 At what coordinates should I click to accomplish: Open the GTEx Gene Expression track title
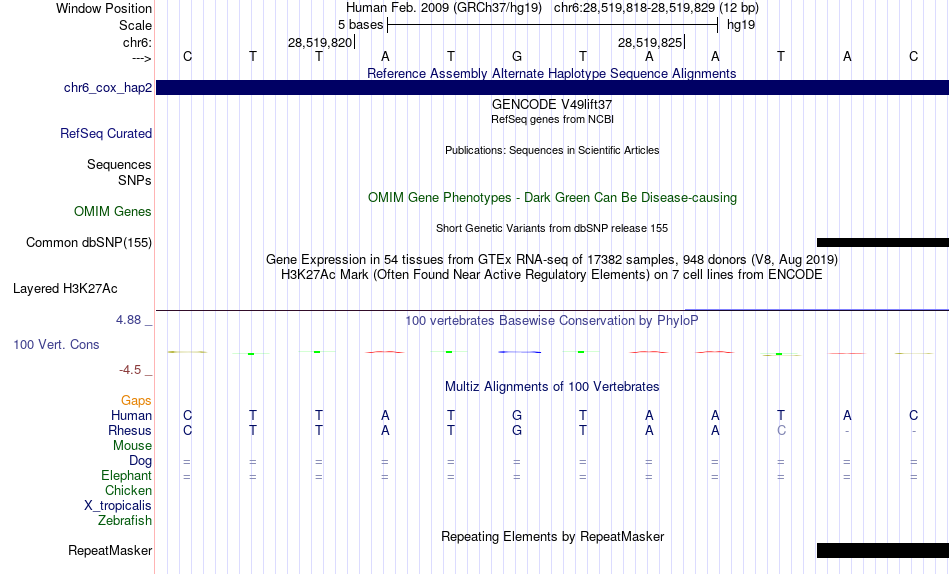[x=552, y=259]
